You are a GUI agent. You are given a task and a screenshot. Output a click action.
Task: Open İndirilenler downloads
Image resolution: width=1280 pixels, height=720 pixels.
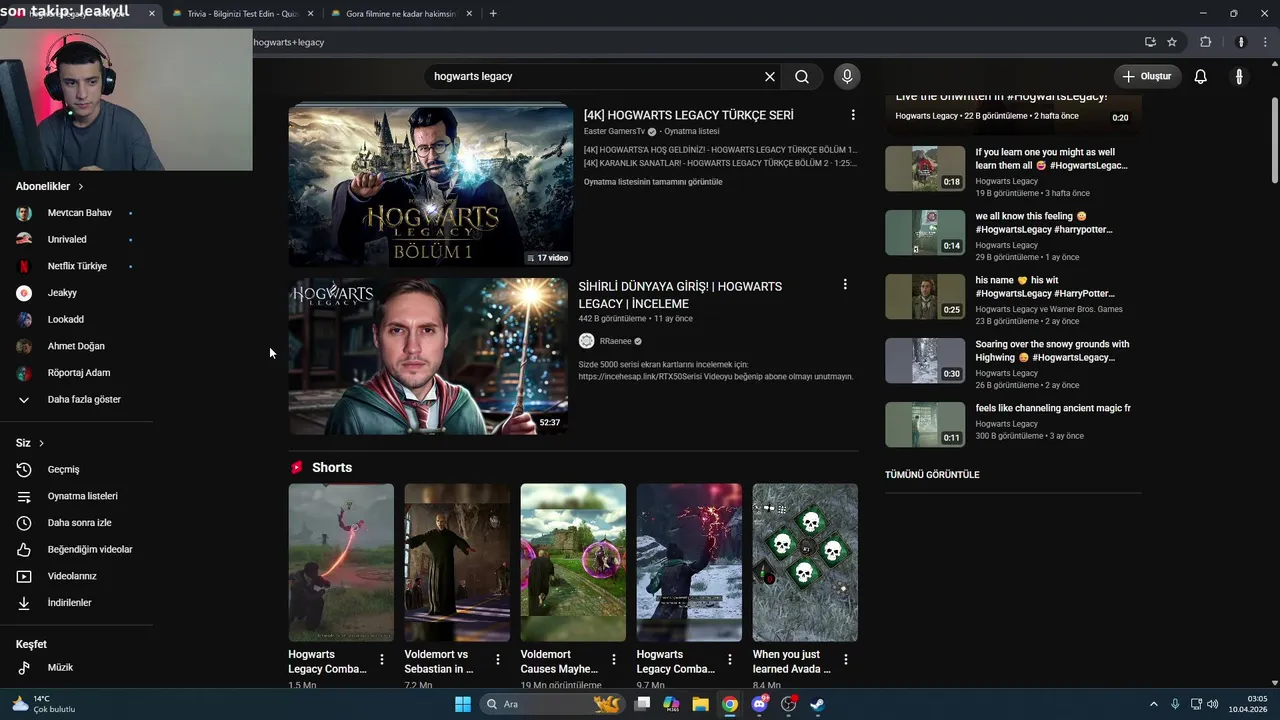77,603
